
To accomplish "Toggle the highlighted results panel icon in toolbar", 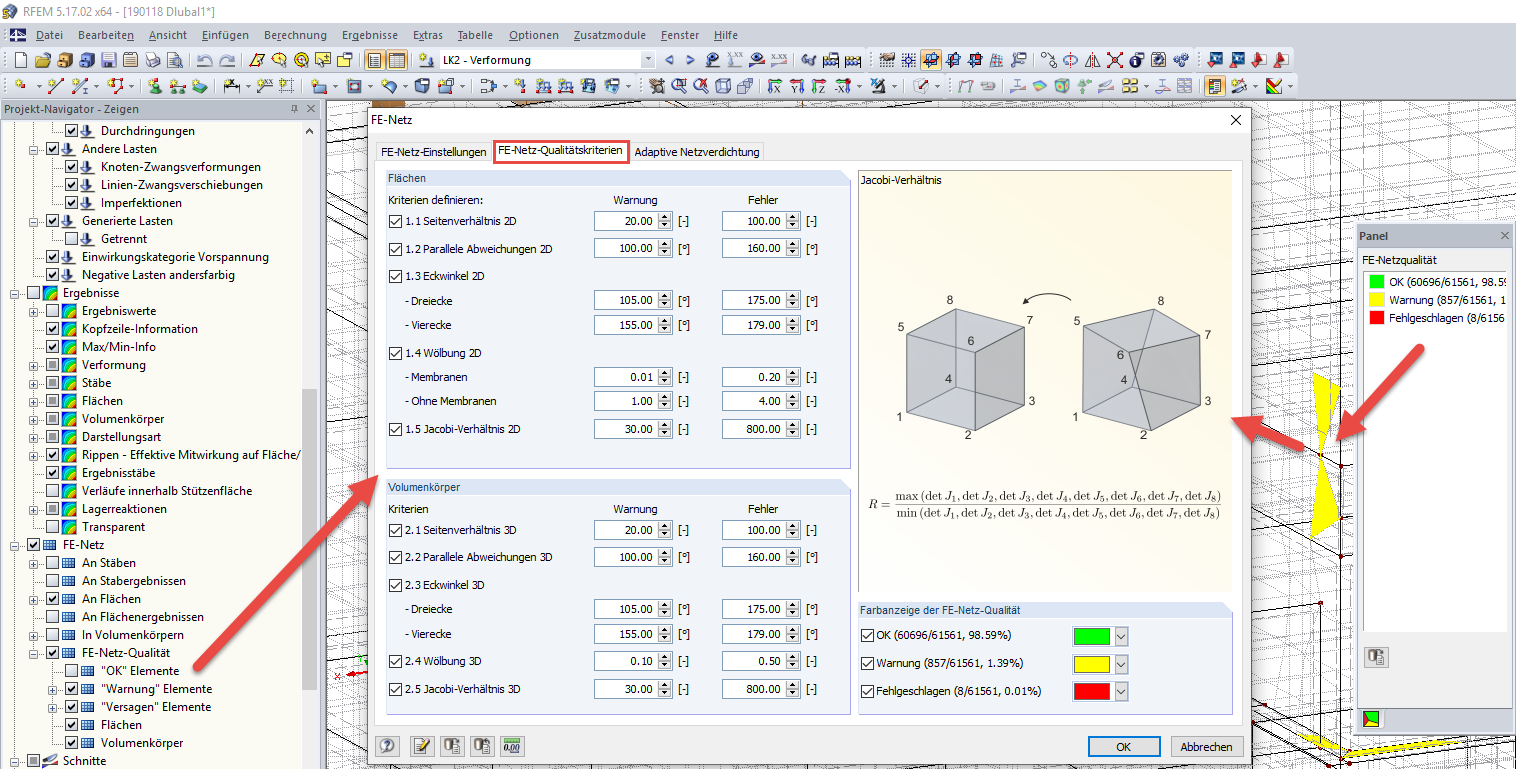I will [1215, 86].
